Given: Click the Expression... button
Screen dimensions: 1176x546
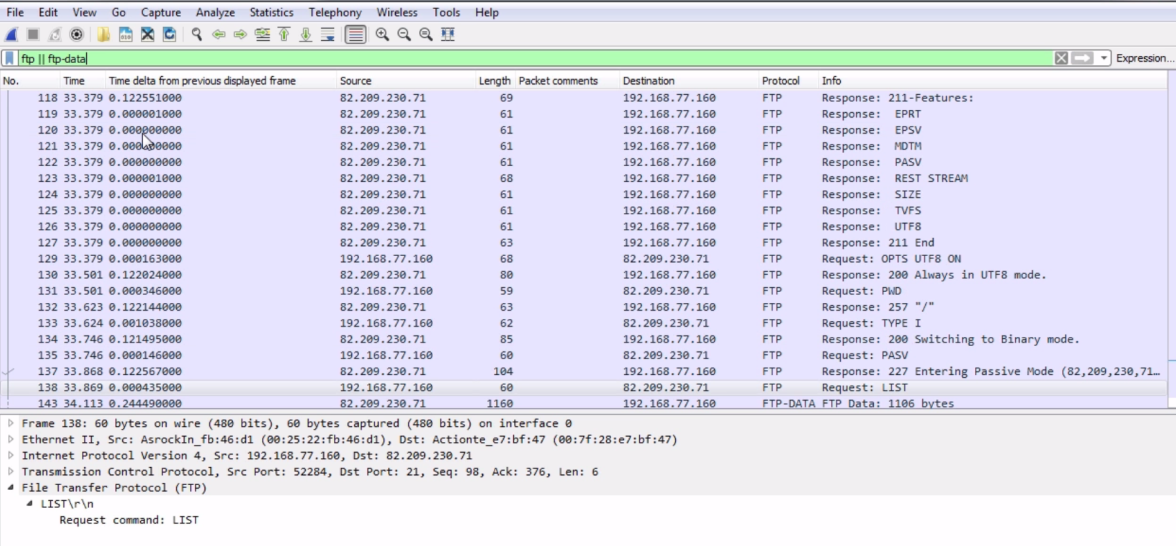Looking at the screenshot, I should (x=1144, y=59).
